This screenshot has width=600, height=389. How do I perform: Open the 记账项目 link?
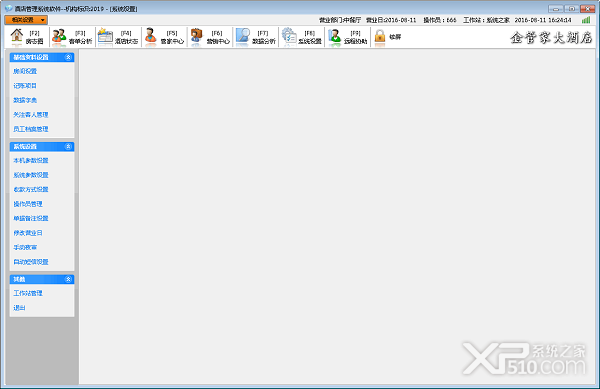[25, 86]
